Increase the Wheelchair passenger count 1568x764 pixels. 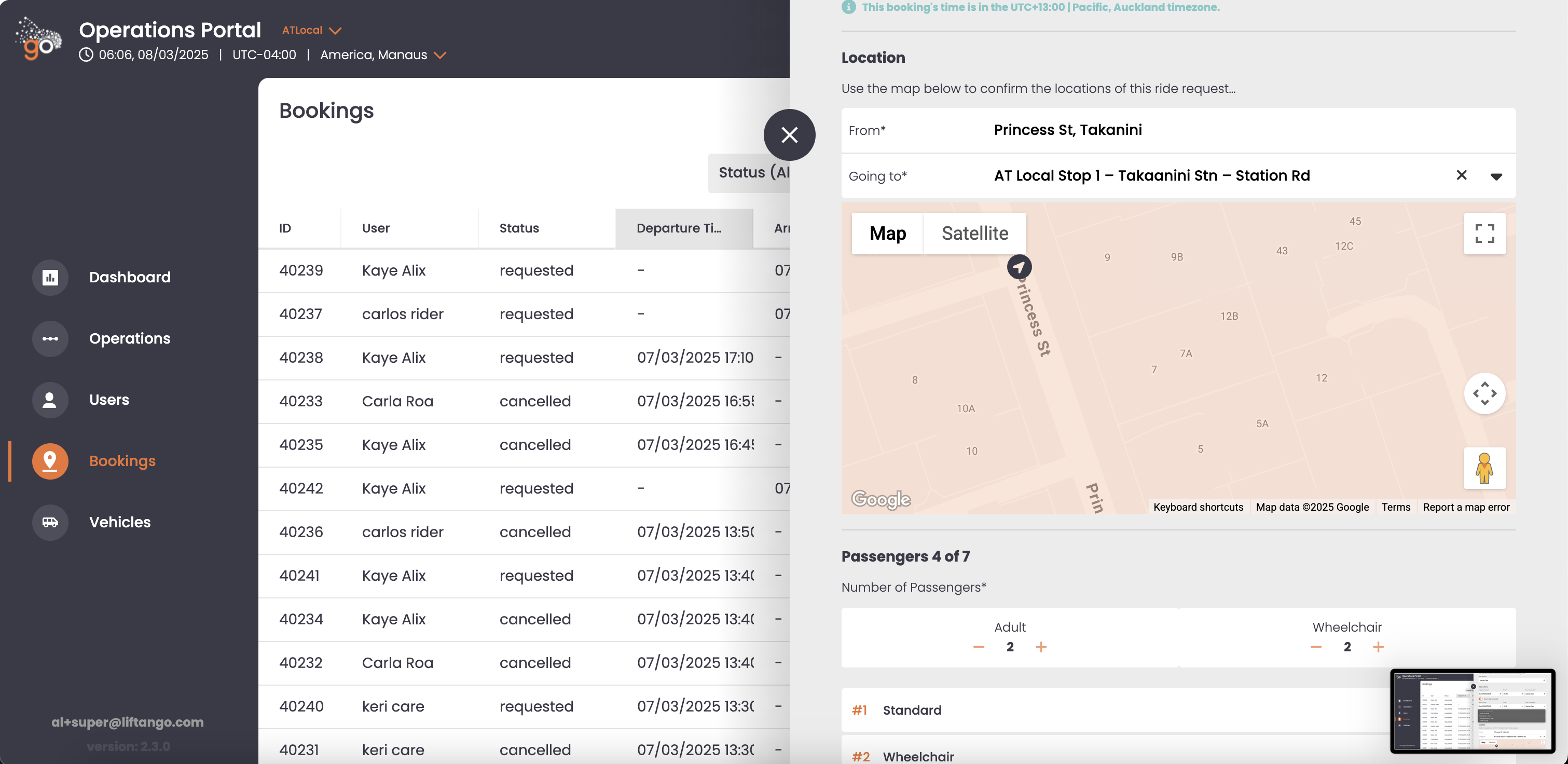click(1378, 647)
